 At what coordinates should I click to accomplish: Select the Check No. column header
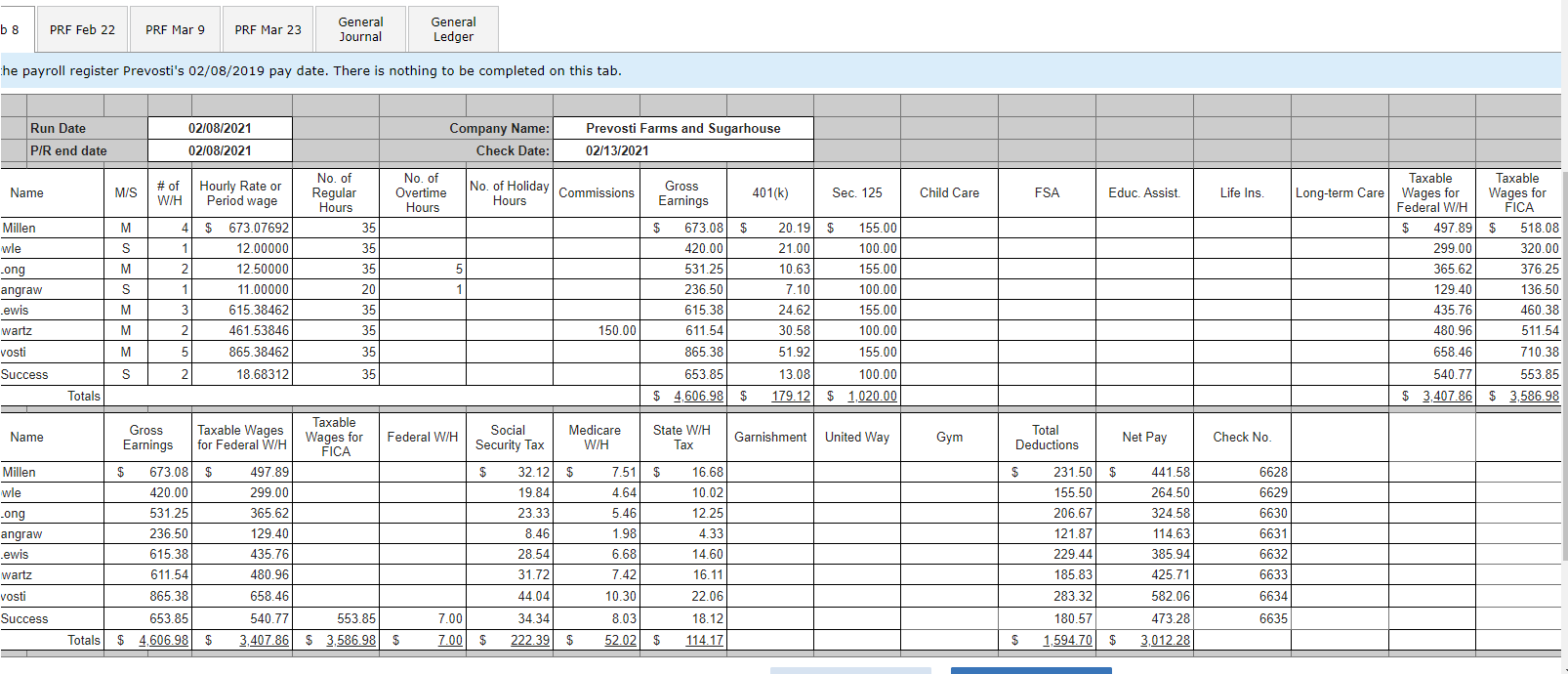[x=1242, y=437]
